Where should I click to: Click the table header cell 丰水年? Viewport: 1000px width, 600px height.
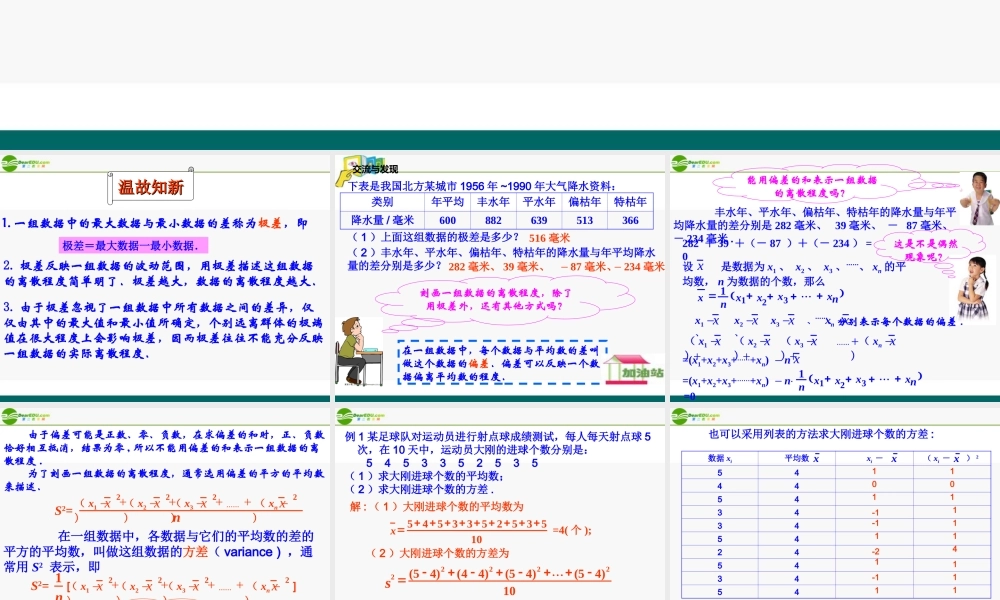coord(493,201)
